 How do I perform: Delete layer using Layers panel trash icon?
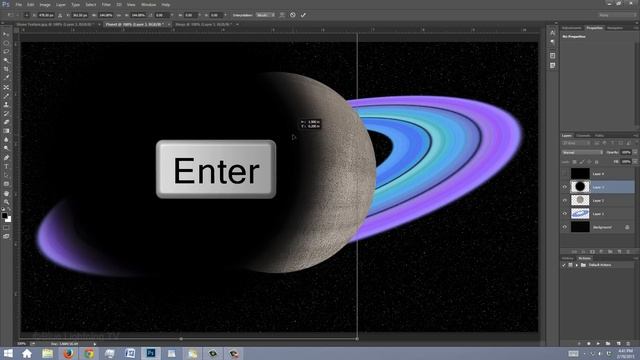pos(628,251)
